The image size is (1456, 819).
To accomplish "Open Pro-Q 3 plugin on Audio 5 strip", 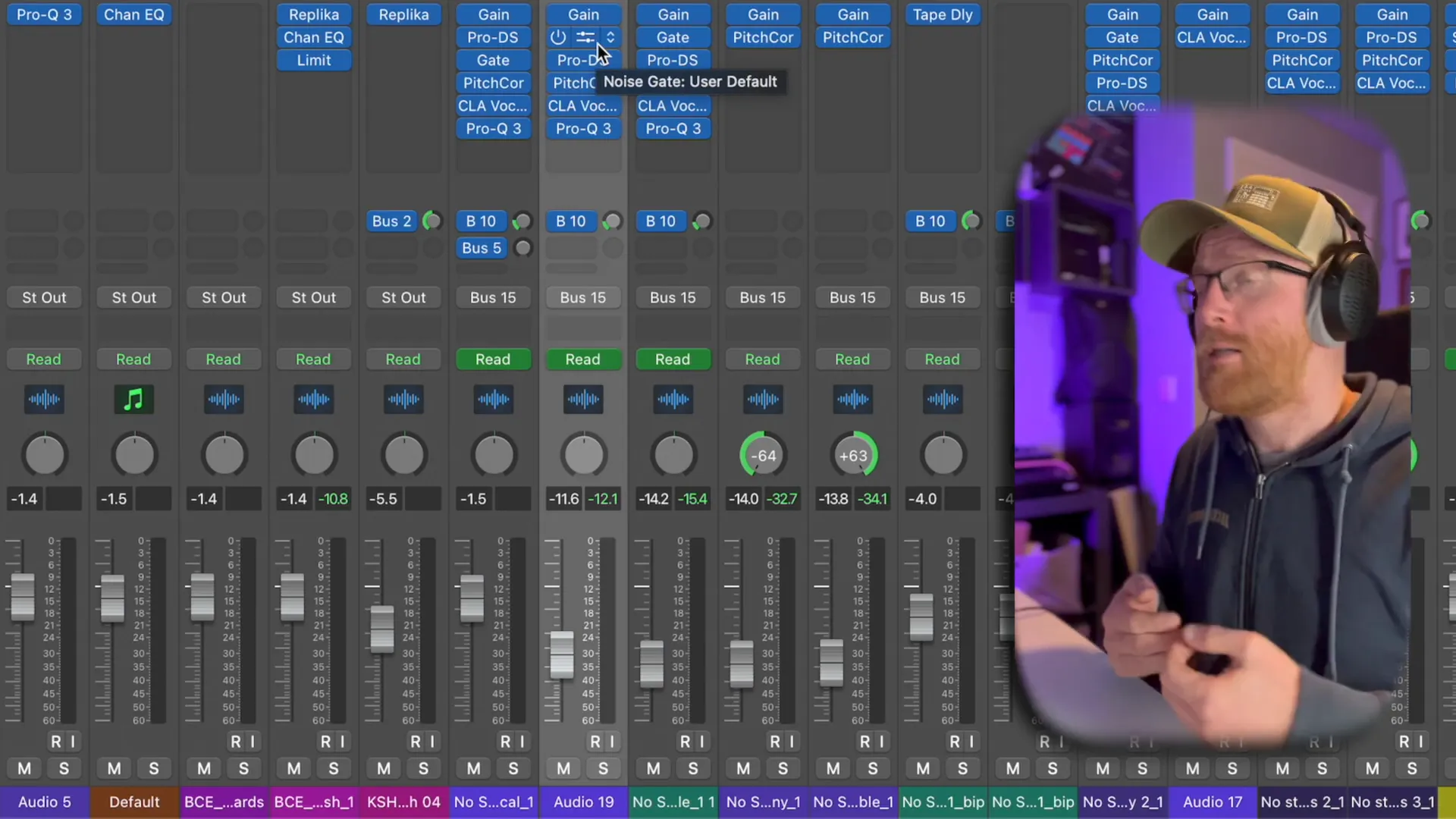I will coord(44,14).
